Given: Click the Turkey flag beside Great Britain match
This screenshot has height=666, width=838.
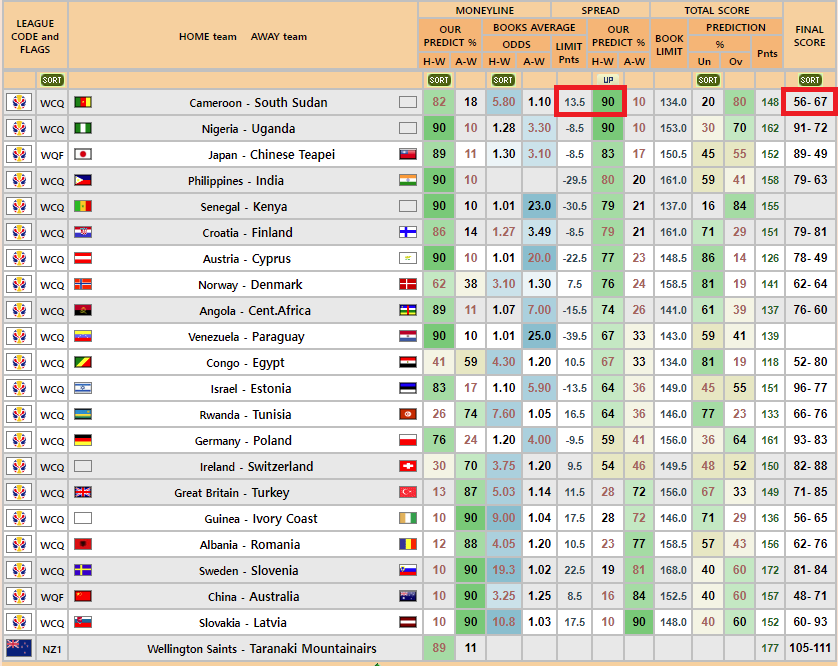Looking at the screenshot, I should click(x=407, y=492).
